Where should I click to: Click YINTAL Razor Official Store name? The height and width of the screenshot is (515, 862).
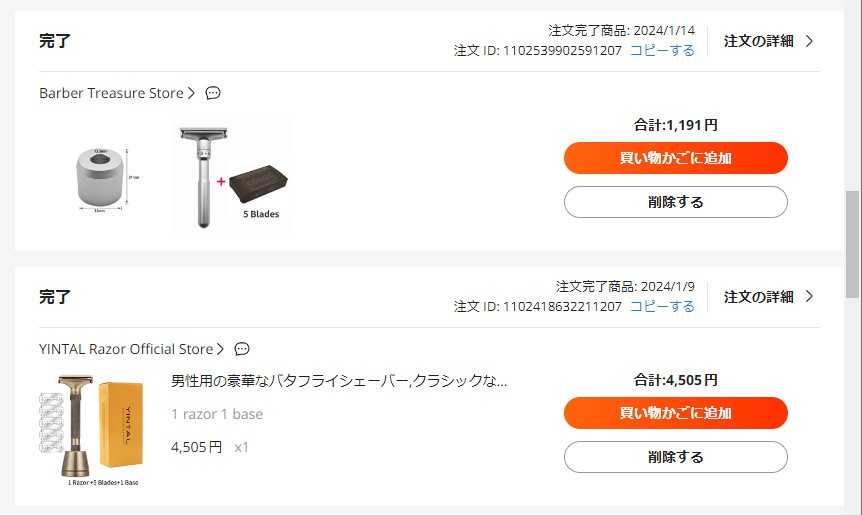pos(126,349)
